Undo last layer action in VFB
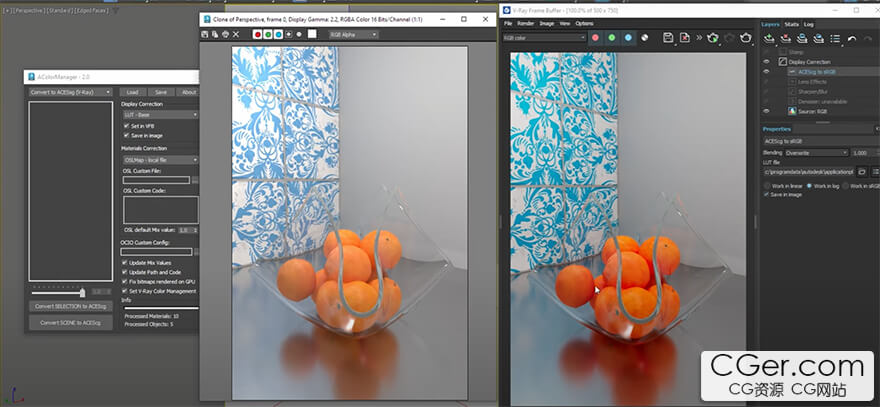The height and width of the screenshot is (407, 880). (x=852, y=38)
